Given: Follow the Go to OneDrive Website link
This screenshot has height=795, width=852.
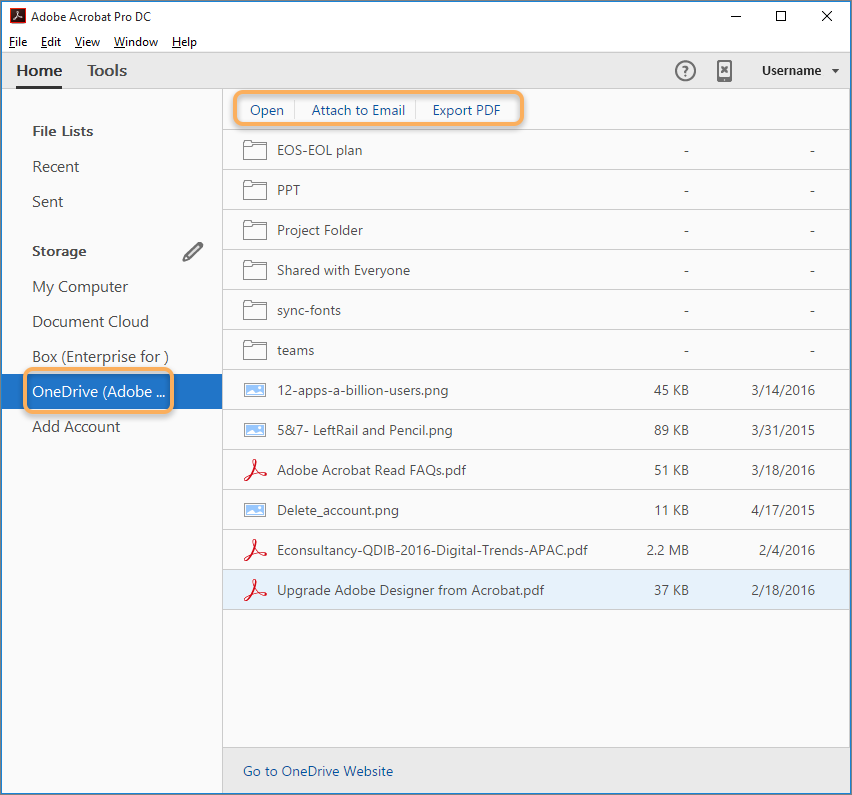Looking at the screenshot, I should pos(318,771).
